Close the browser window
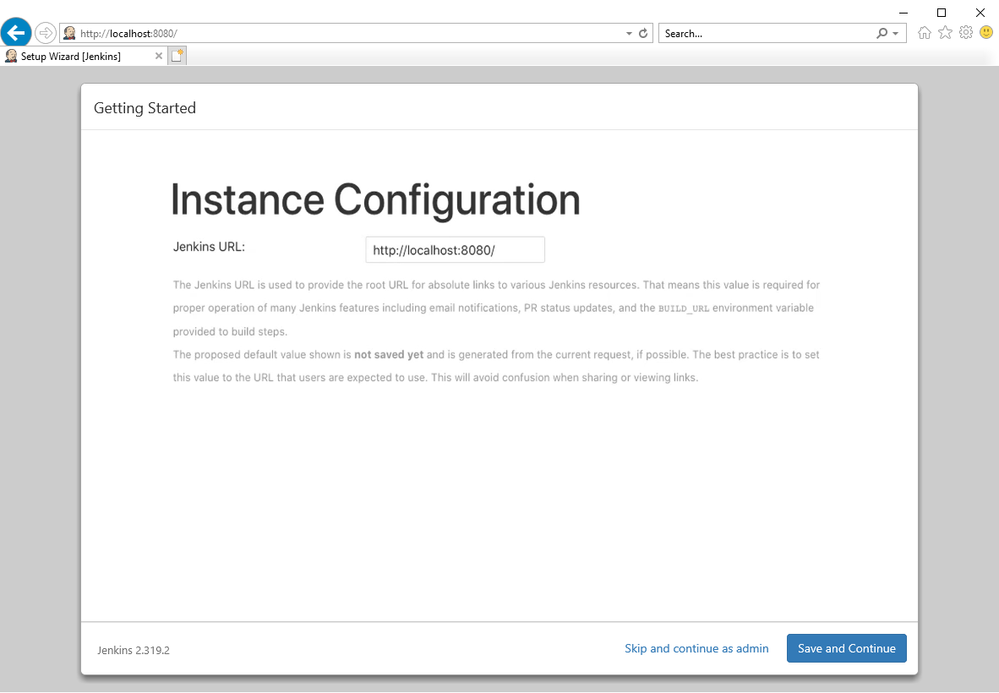This screenshot has width=999, height=693. tap(981, 13)
